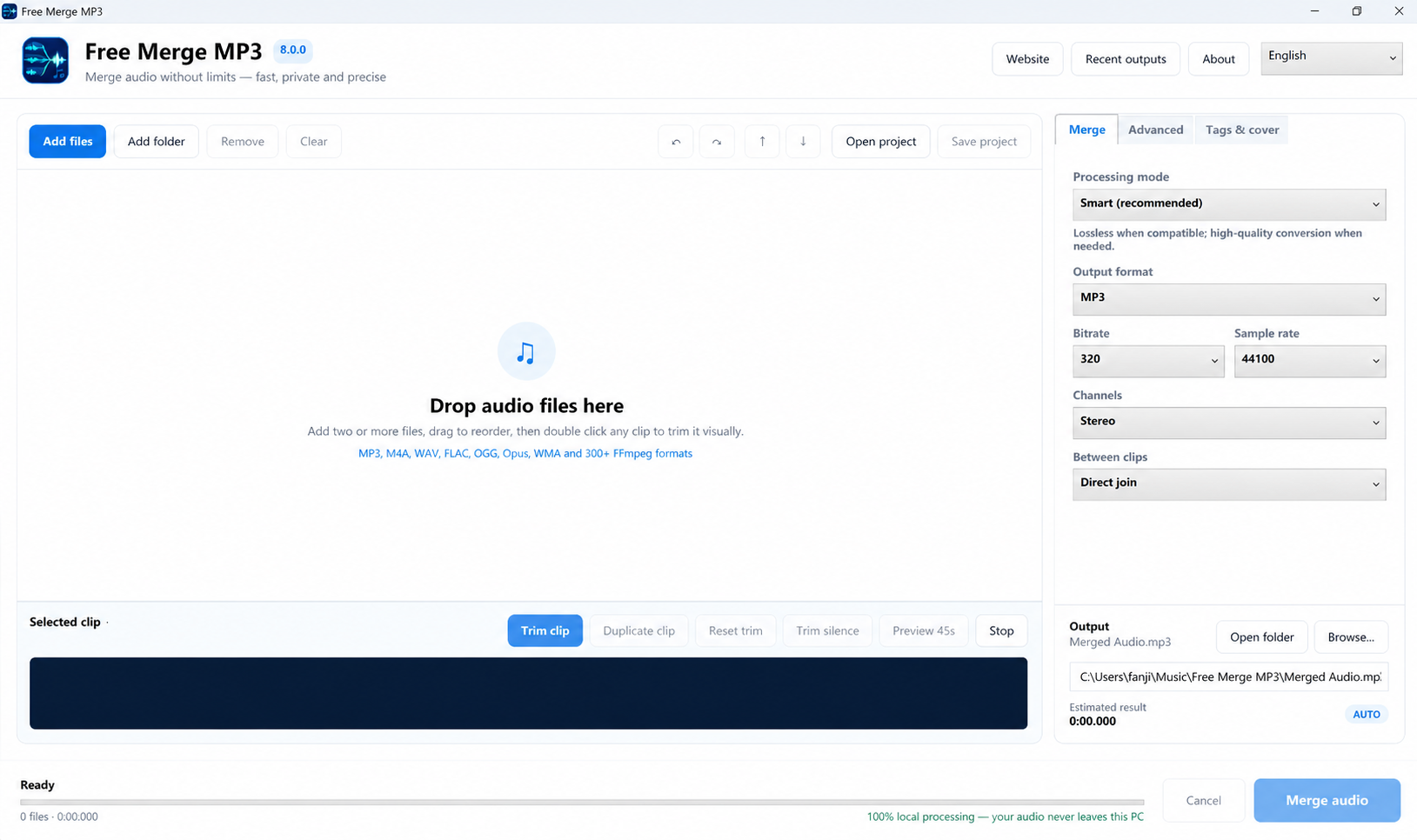The width and height of the screenshot is (1417, 840).
Task: Toggle the AUTO estimate badge
Action: [x=1367, y=714]
